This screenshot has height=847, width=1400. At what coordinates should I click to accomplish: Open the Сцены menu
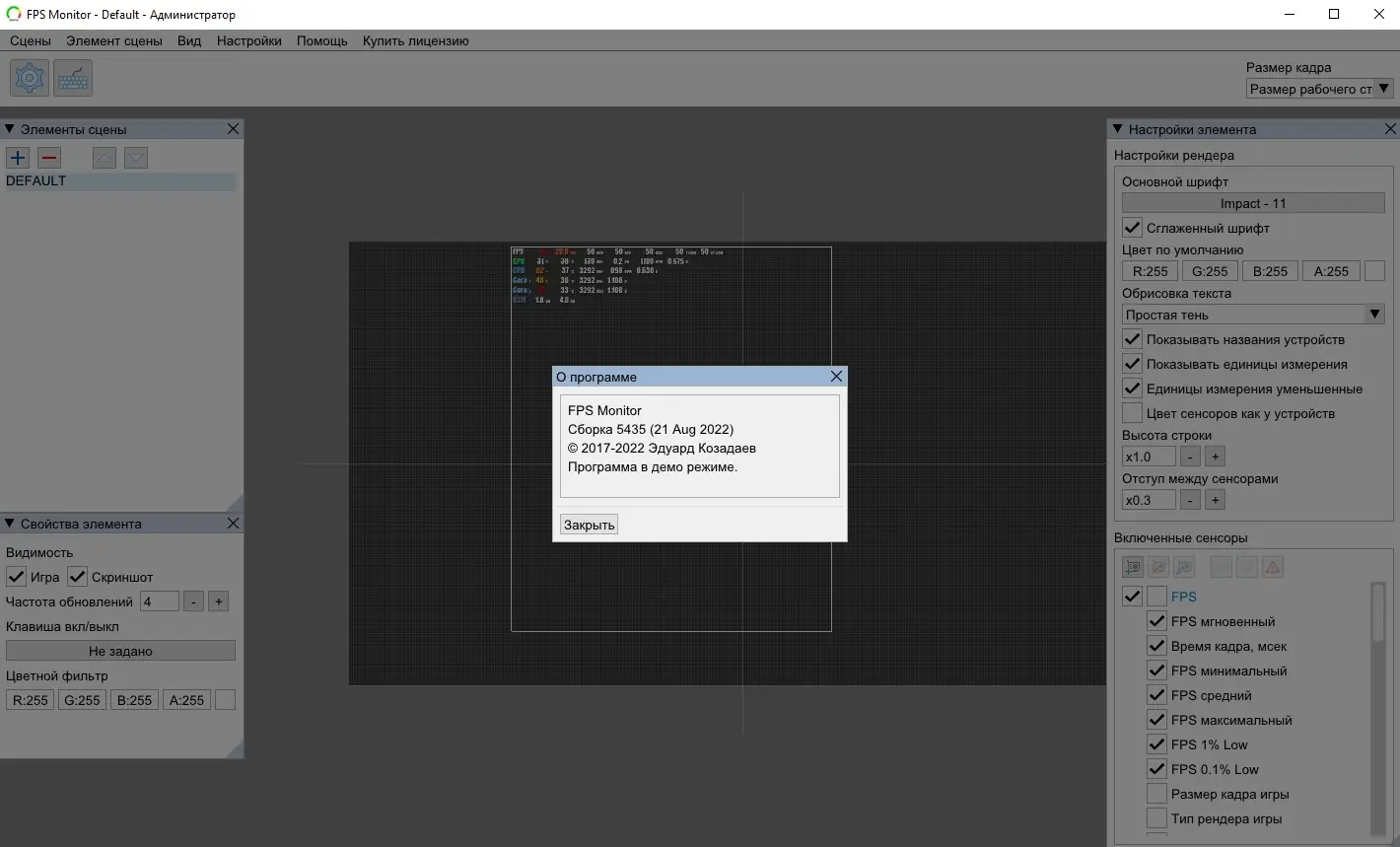tap(31, 40)
